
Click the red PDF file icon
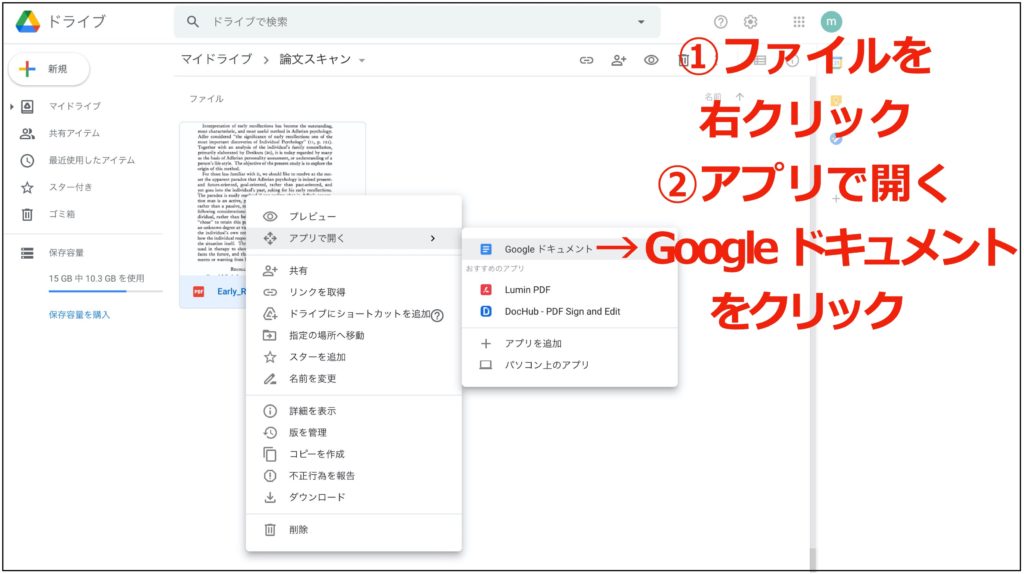pos(199,291)
